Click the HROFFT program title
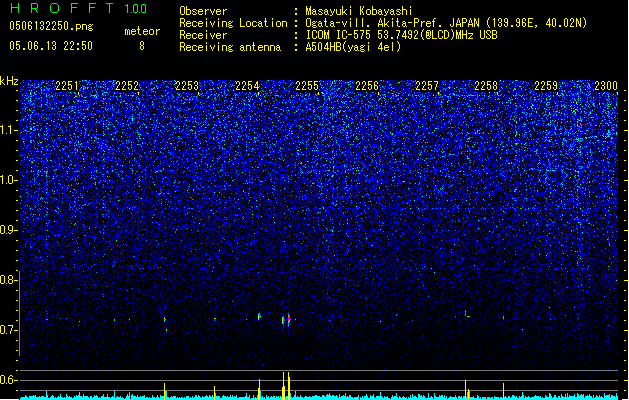This screenshot has width=629, height=400. click(62, 8)
